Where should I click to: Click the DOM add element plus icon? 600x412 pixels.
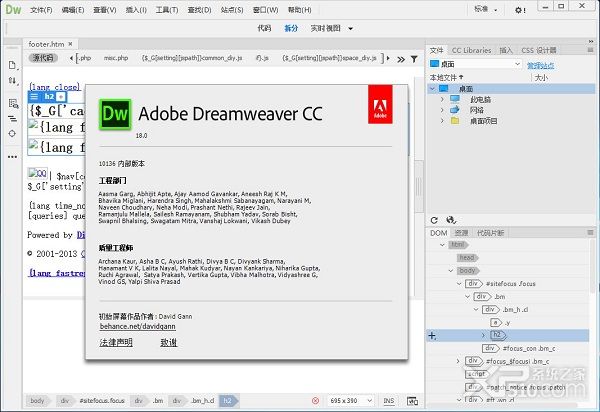tap(432, 336)
